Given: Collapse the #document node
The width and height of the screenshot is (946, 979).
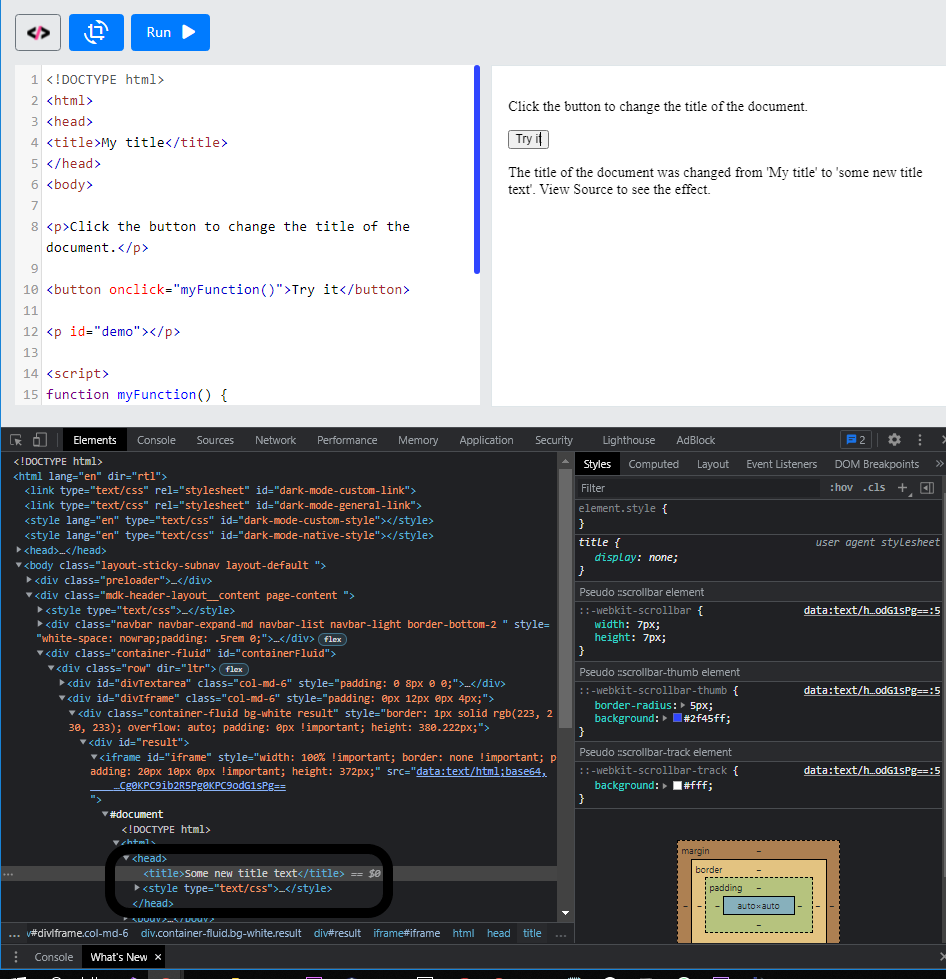Looking at the screenshot, I should pos(105,814).
